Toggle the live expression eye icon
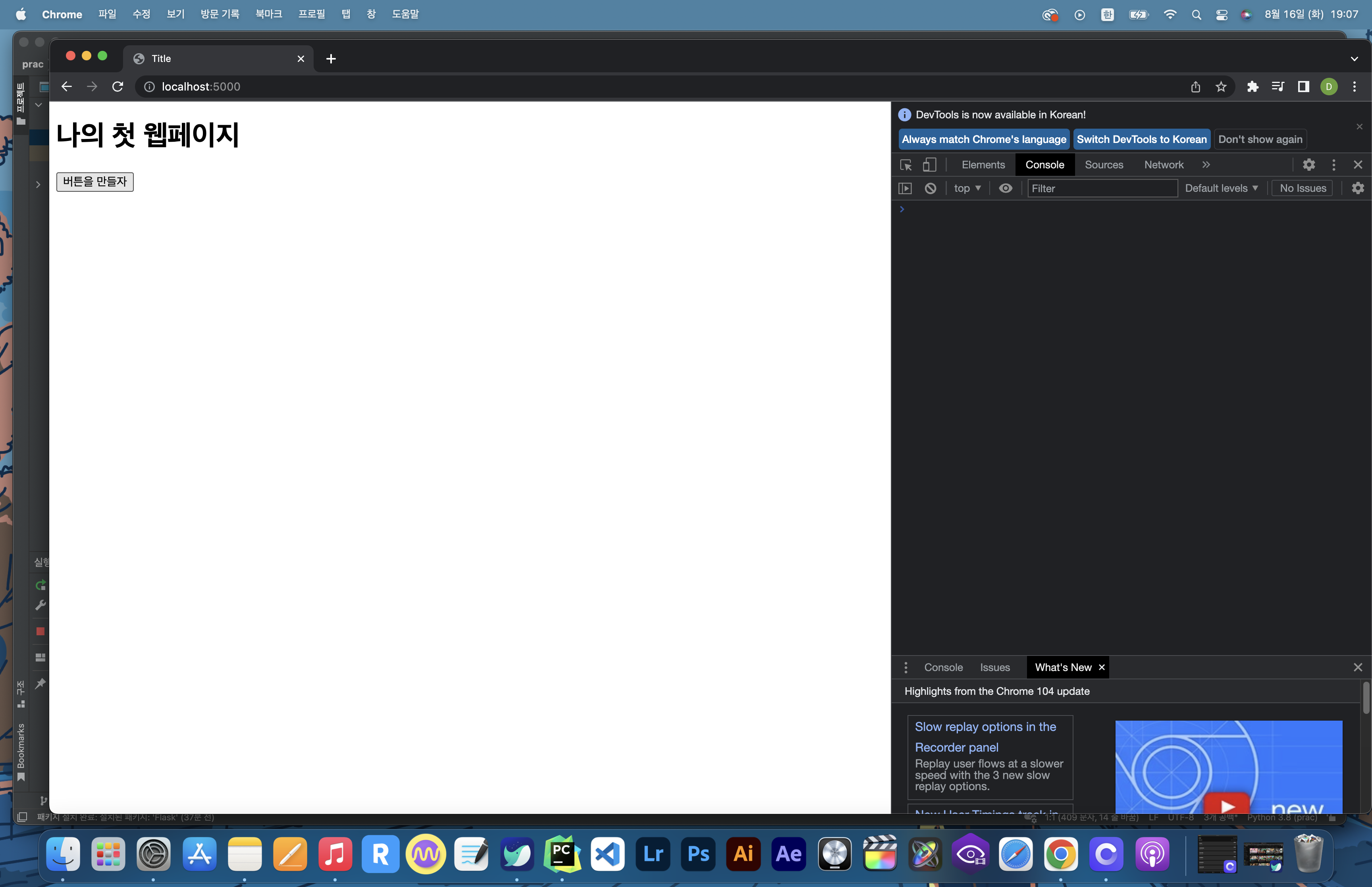This screenshot has height=887, width=1372. (x=1005, y=188)
